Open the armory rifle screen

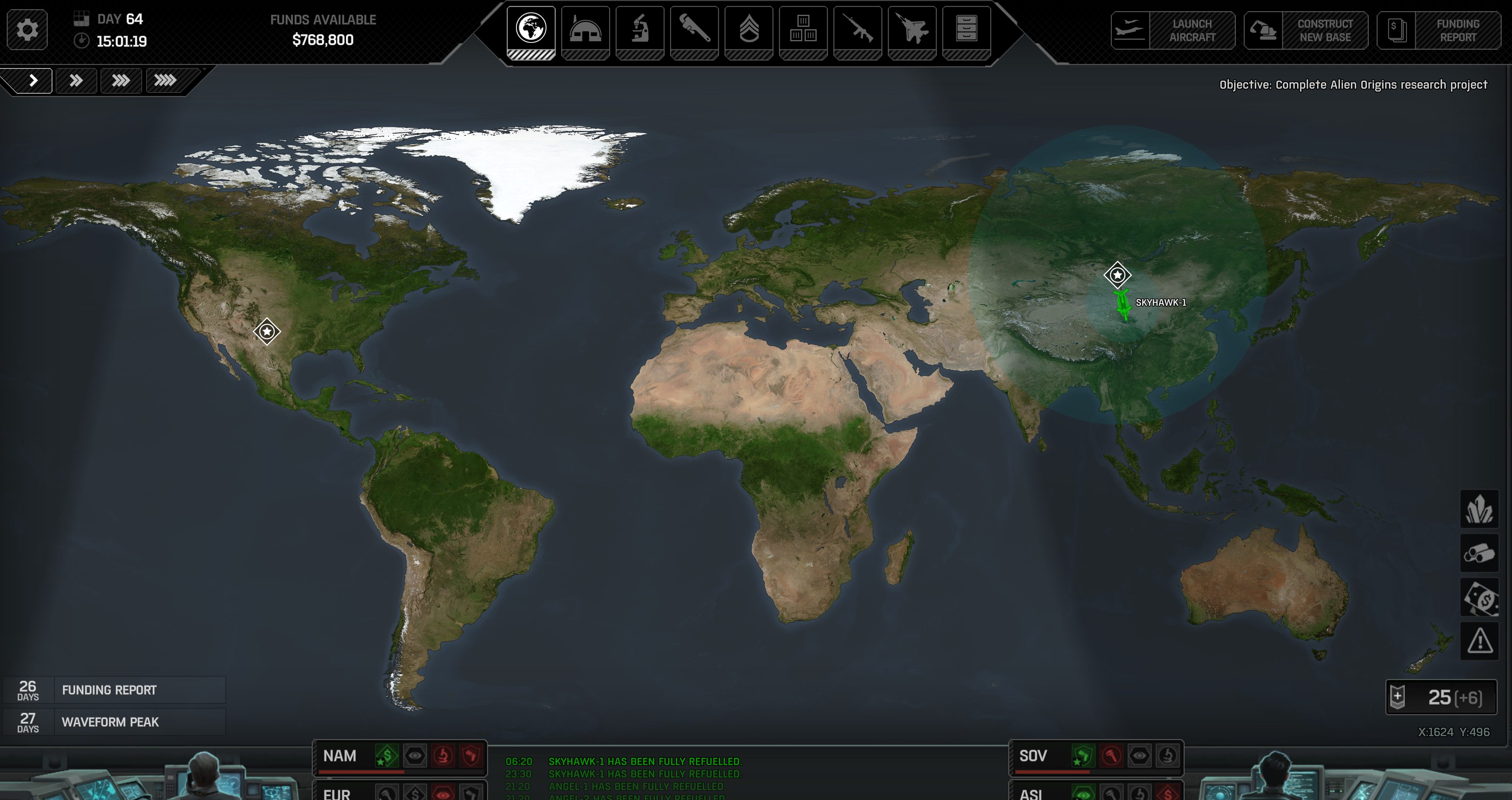click(857, 29)
